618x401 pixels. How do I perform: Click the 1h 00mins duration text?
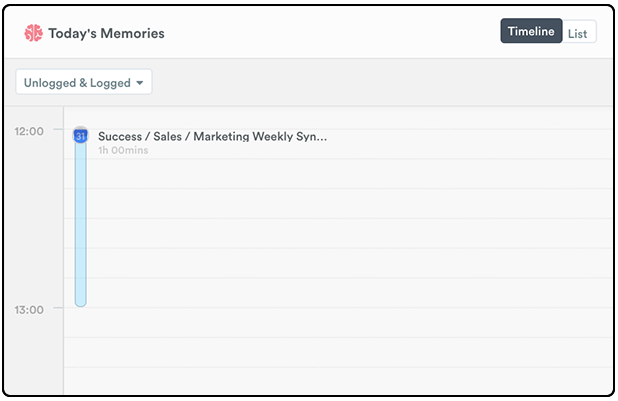pyautogui.click(x=123, y=150)
